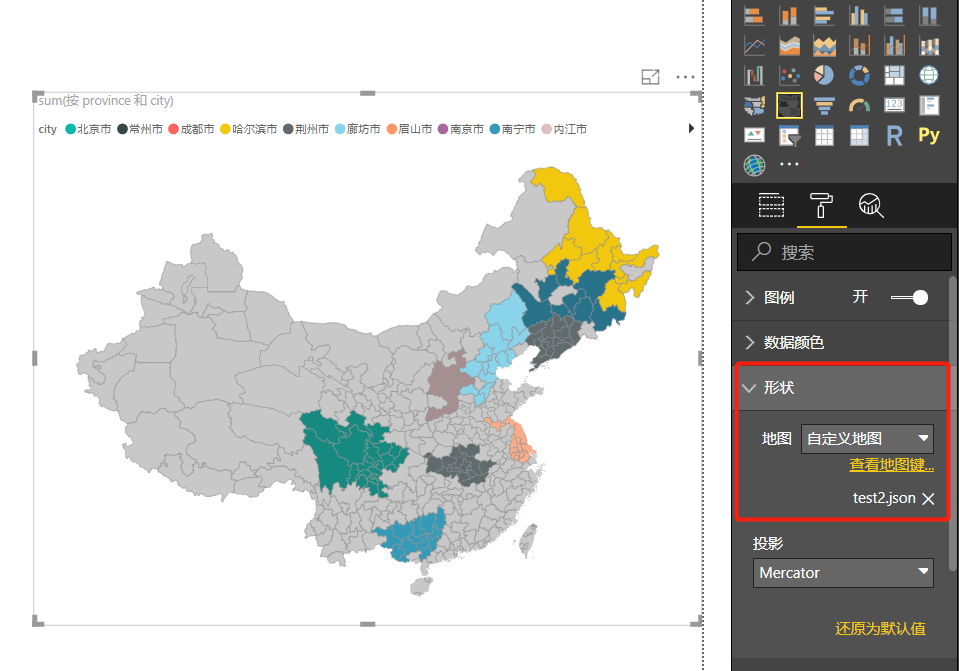
Task: Open the Mercator projection dropdown
Action: tap(842, 572)
